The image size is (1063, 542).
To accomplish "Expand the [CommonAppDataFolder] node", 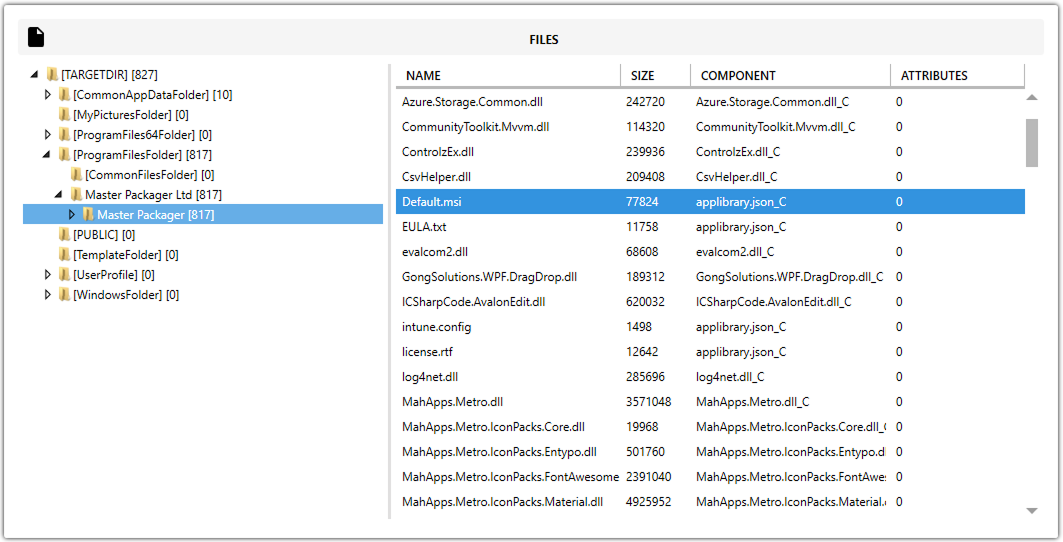I will [x=47, y=95].
